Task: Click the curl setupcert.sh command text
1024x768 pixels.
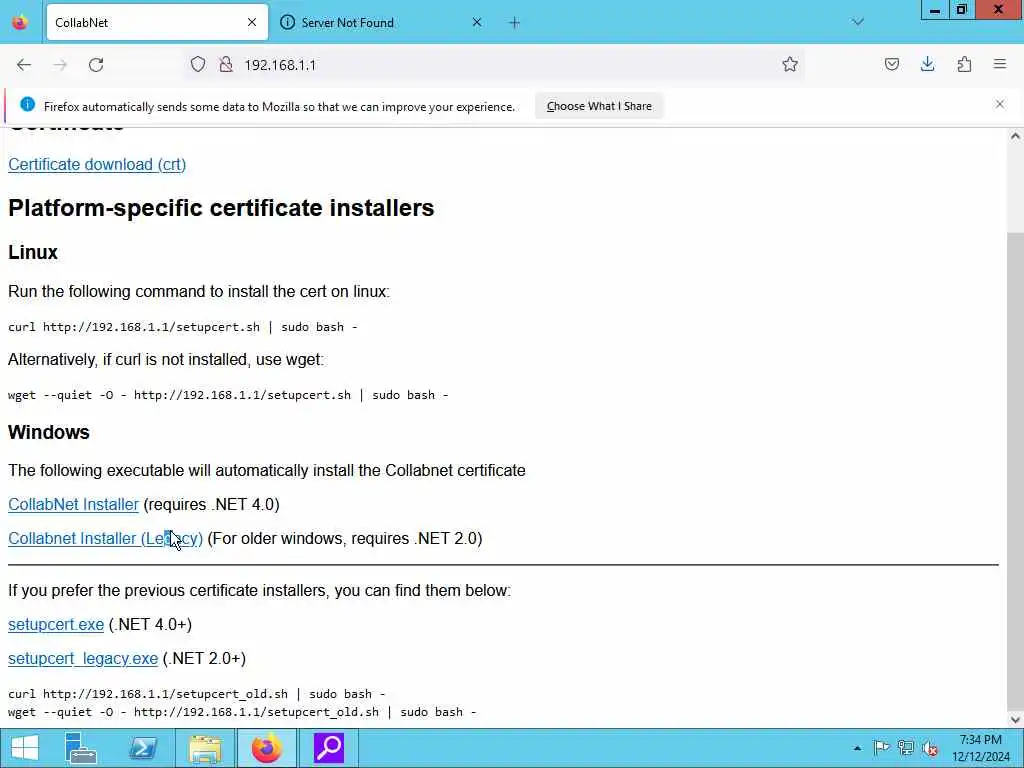Action: 183,327
